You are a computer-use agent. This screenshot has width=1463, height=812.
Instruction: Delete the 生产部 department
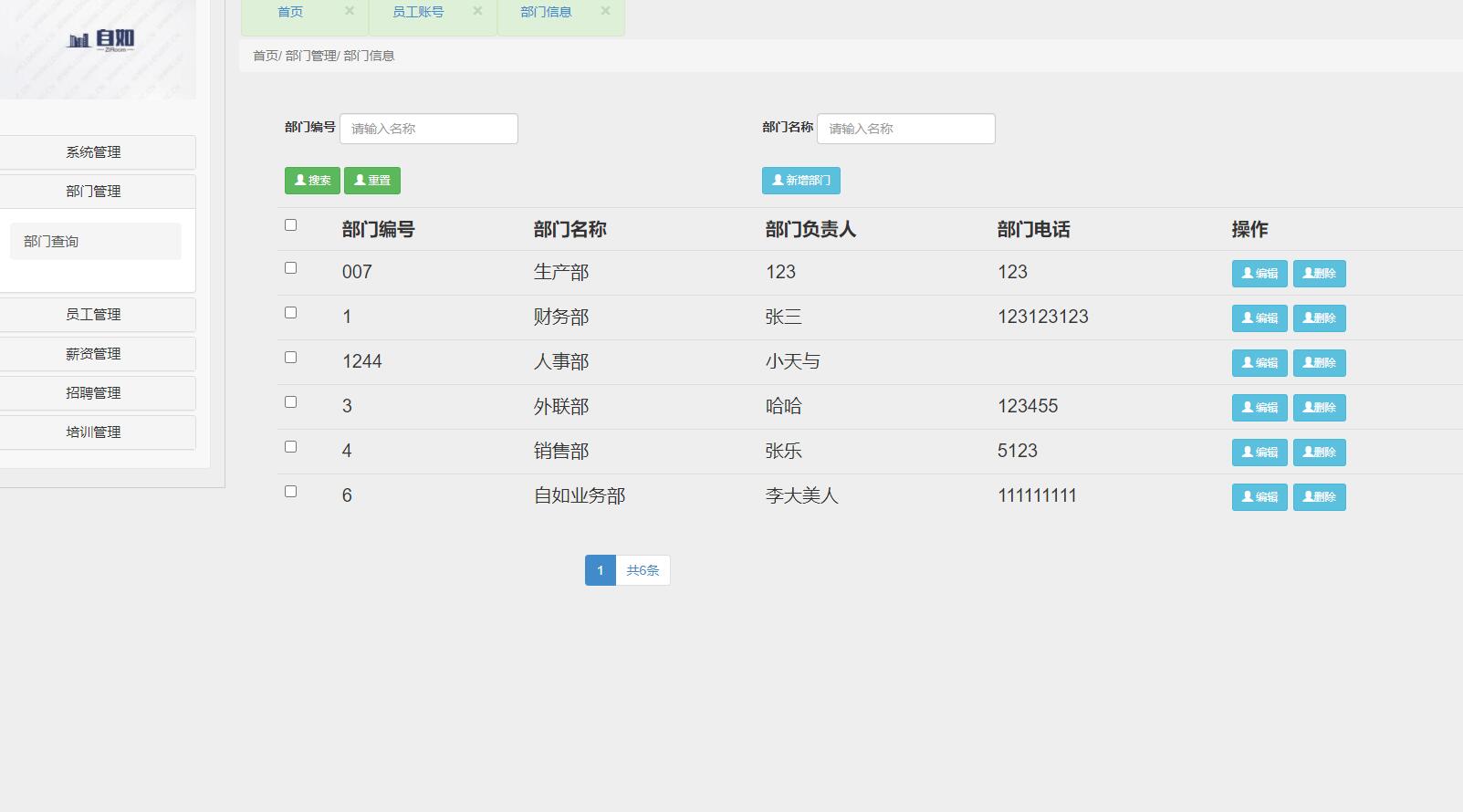coord(1320,274)
